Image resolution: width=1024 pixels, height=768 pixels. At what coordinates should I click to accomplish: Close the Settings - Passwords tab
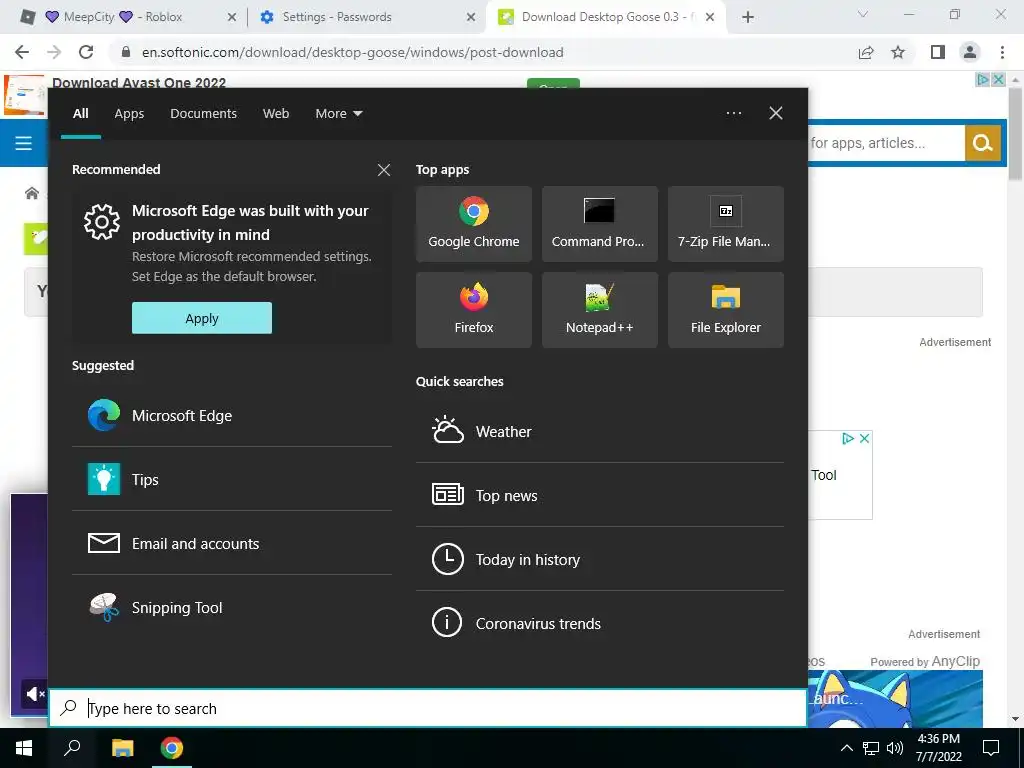coord(471,17)
